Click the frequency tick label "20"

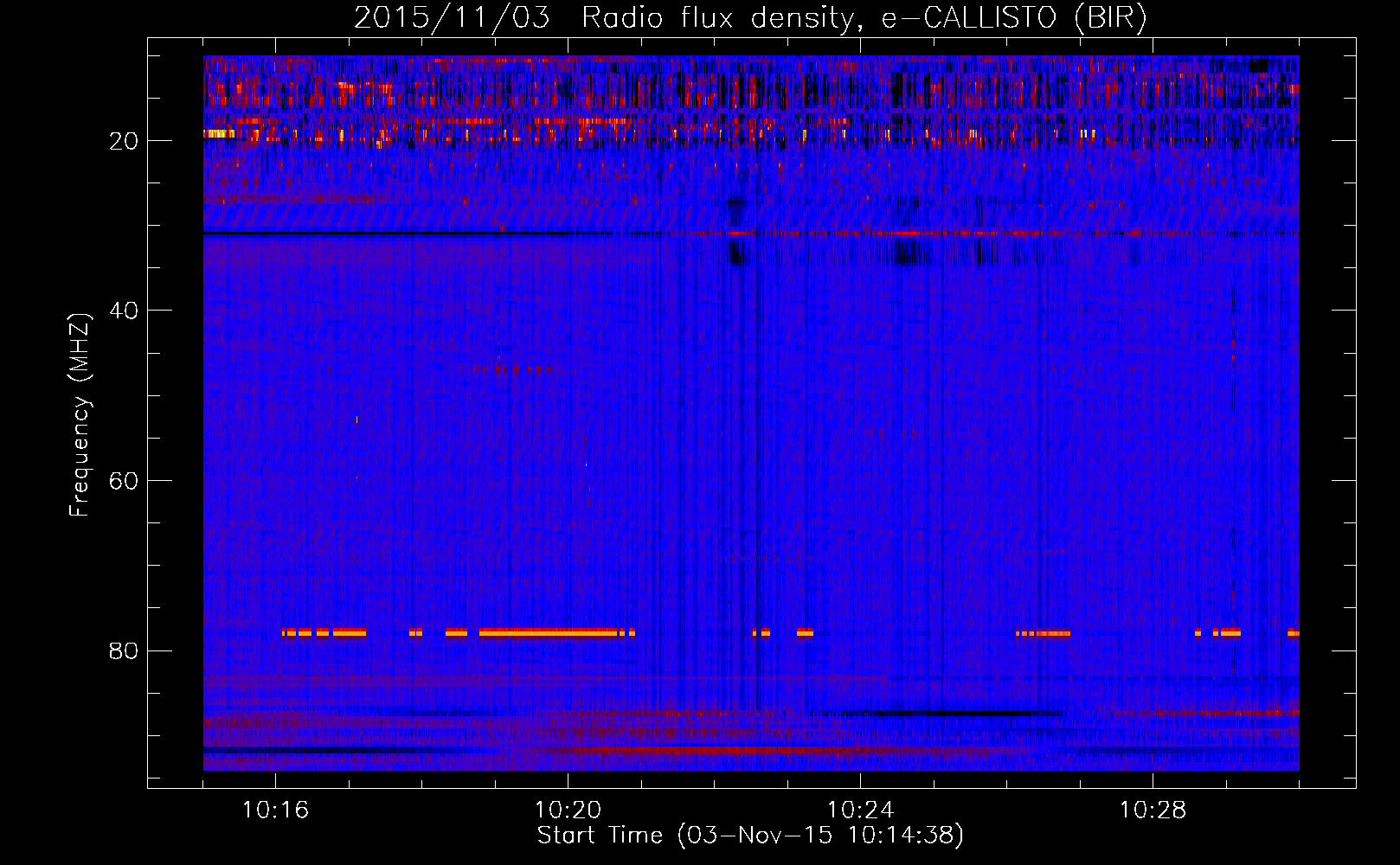124,141
